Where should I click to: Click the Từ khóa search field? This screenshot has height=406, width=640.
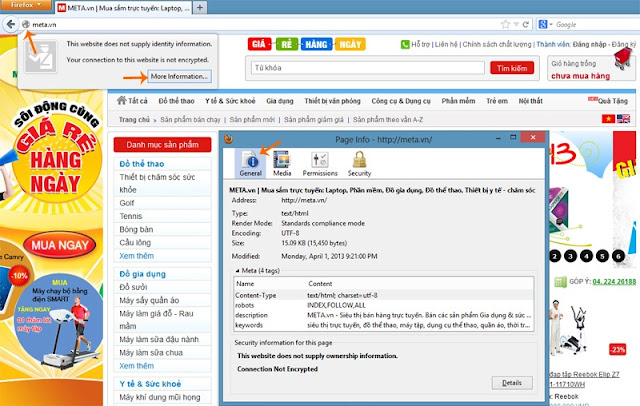(x=368, y=68)
